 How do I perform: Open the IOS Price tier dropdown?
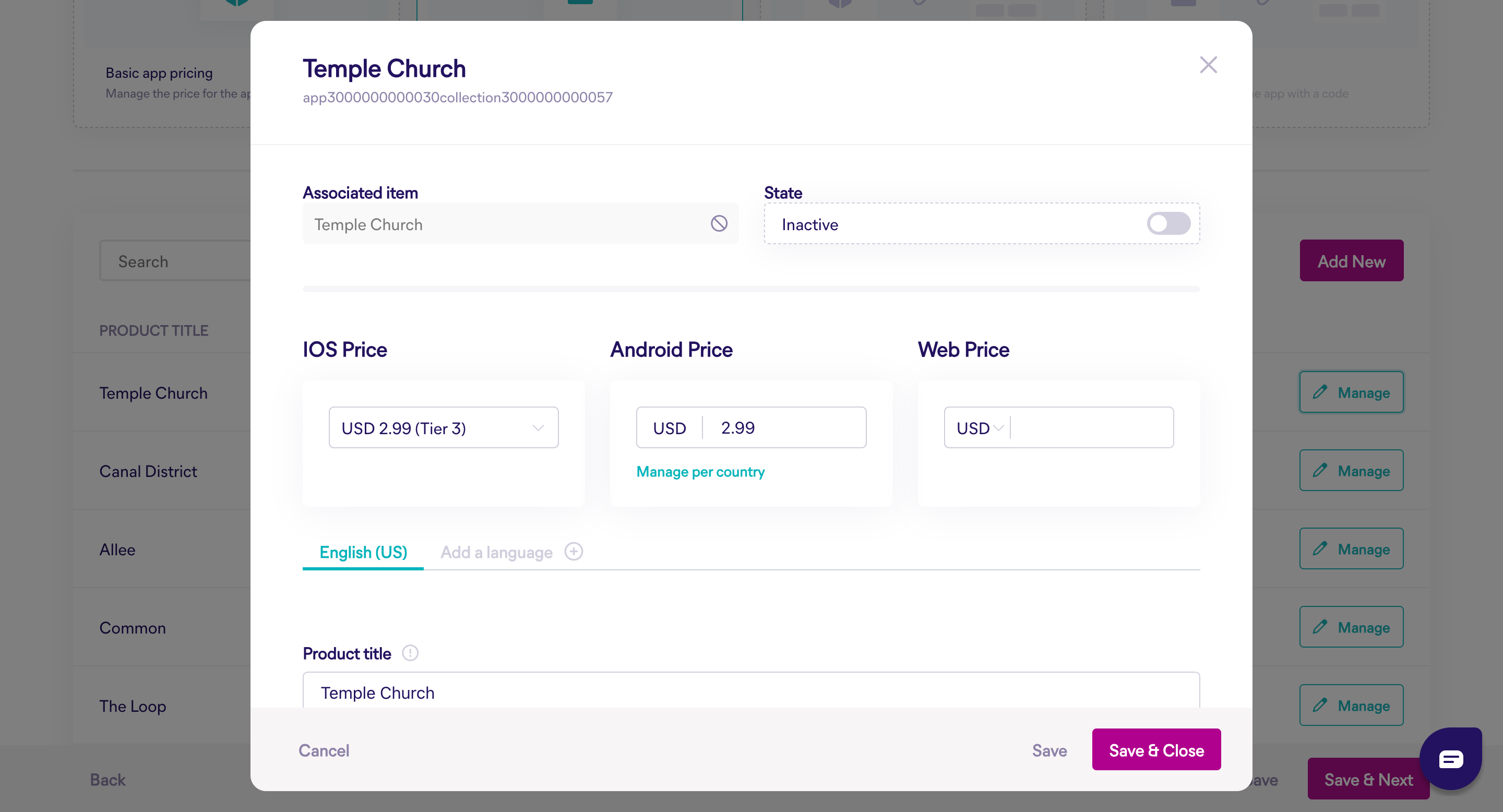point(444,427)
